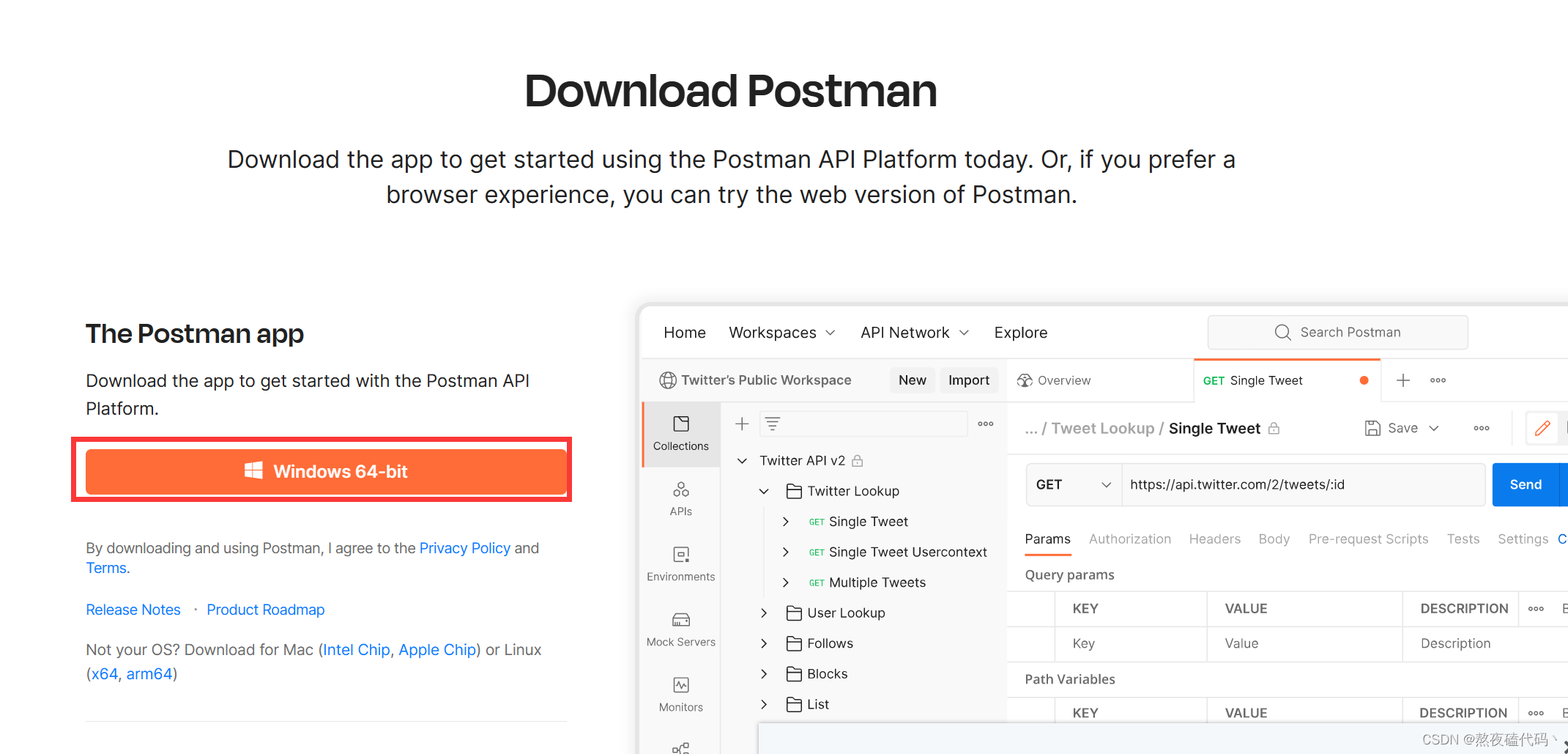
Task: Click the orange pencil edit icon
Action: tap(1542, 428)
